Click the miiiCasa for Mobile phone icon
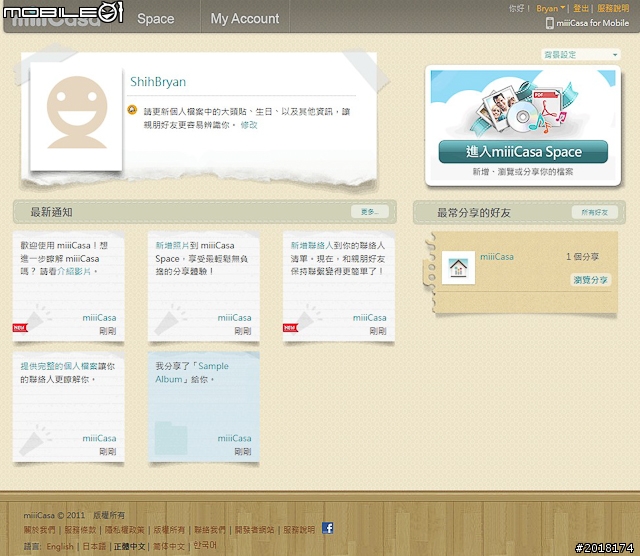This screenshot has height=556, width=640. click(549, 23)
